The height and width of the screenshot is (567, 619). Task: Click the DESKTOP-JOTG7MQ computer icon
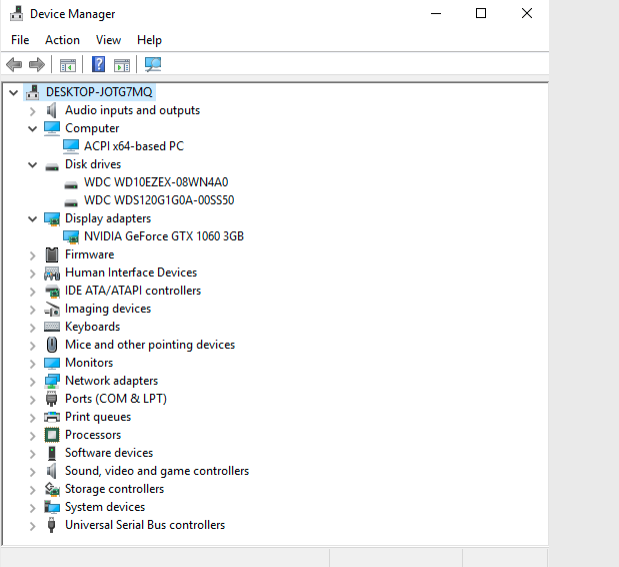click(x=32, y=92)
